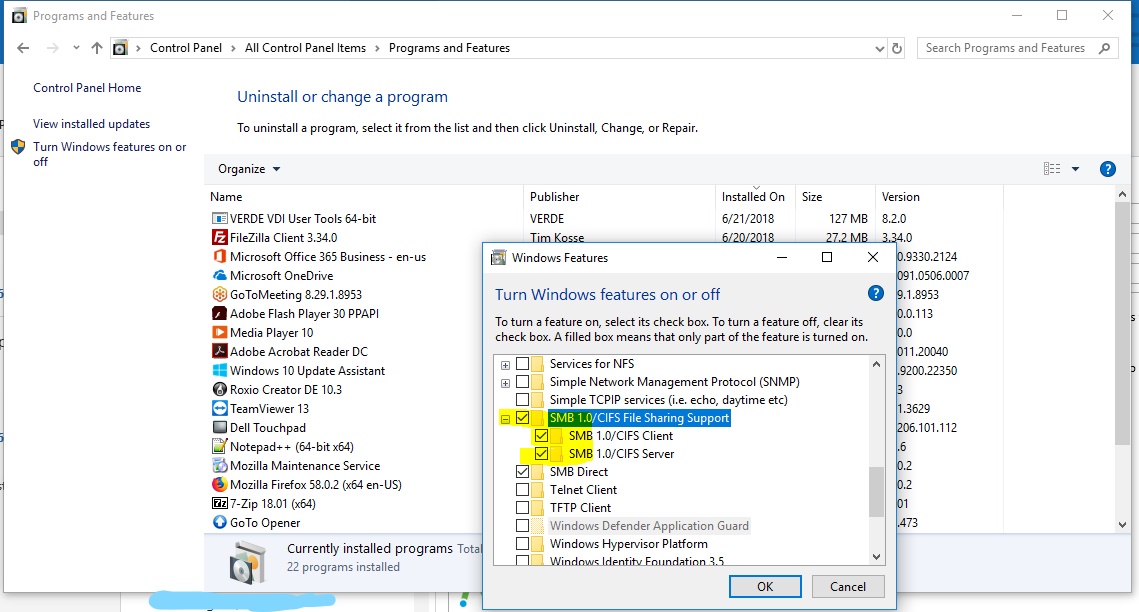
Task: Click the search magnifier icon
Action: (x=1104, y=48)
